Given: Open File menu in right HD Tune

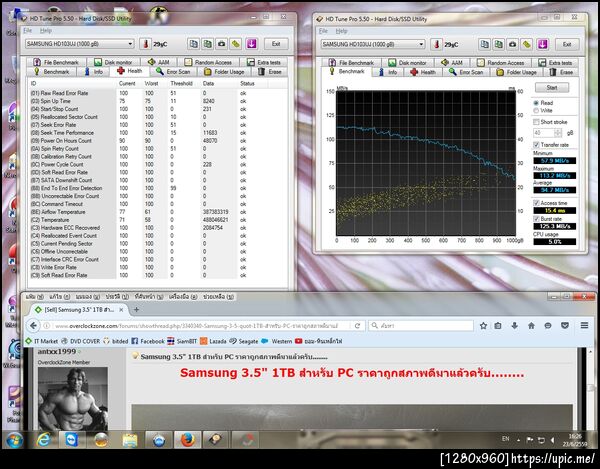Looking at the screenshot, I should (x=323, y=31).
